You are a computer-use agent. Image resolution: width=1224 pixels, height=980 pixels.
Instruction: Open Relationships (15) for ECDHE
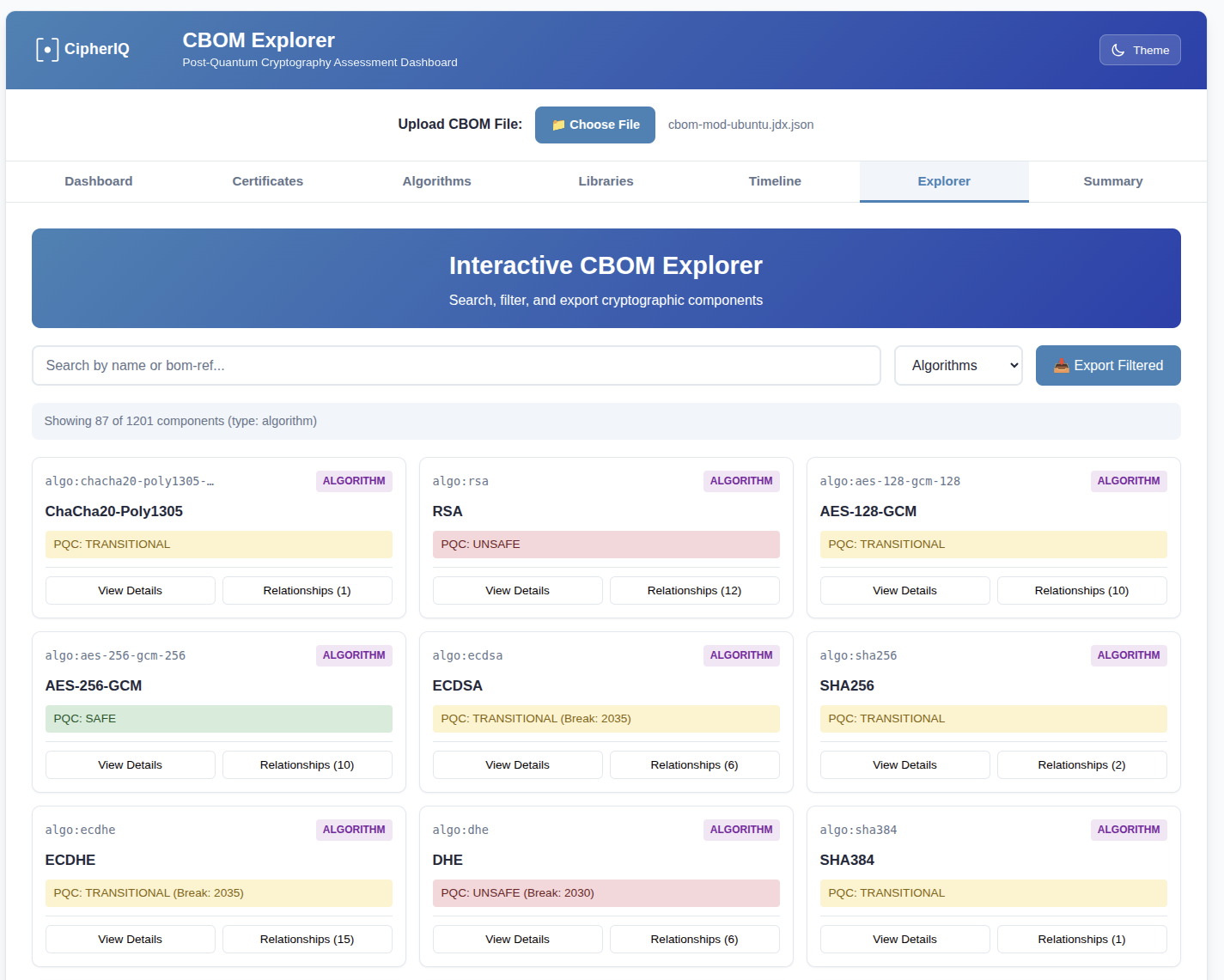point(307,940)
